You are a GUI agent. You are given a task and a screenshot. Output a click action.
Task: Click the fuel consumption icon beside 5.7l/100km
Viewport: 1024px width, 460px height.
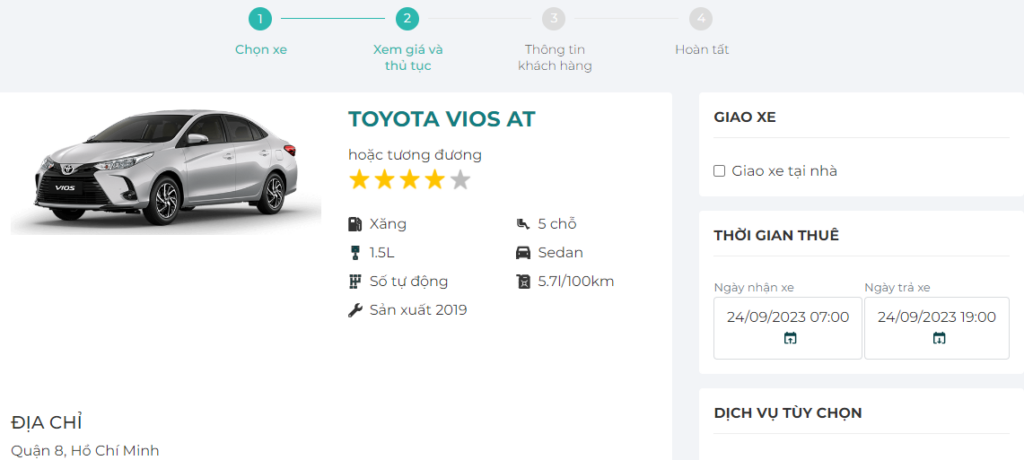pyautogui.click(x=523, y=281)
